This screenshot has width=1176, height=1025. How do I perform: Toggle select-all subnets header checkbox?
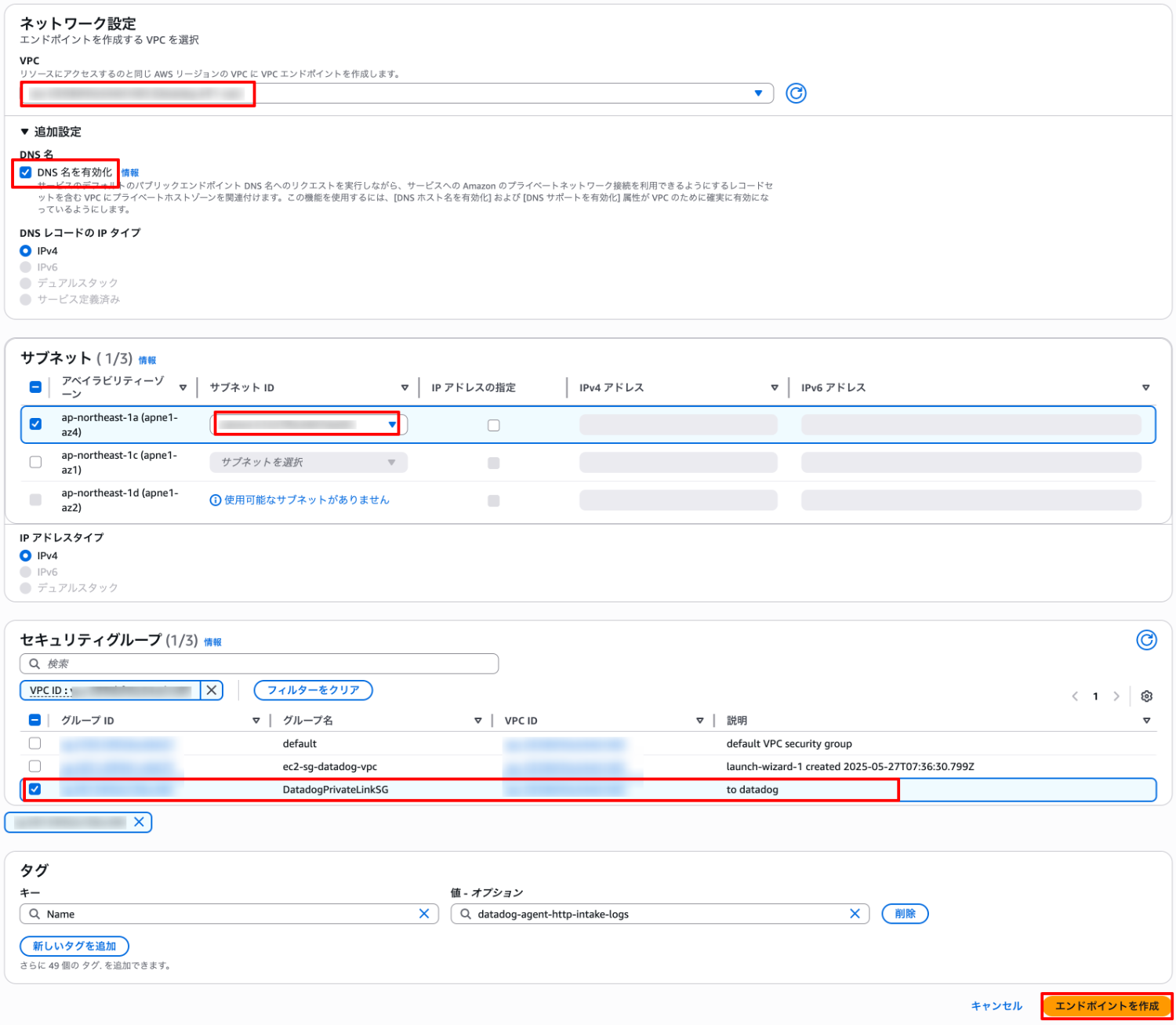click(x=35, y=387)
